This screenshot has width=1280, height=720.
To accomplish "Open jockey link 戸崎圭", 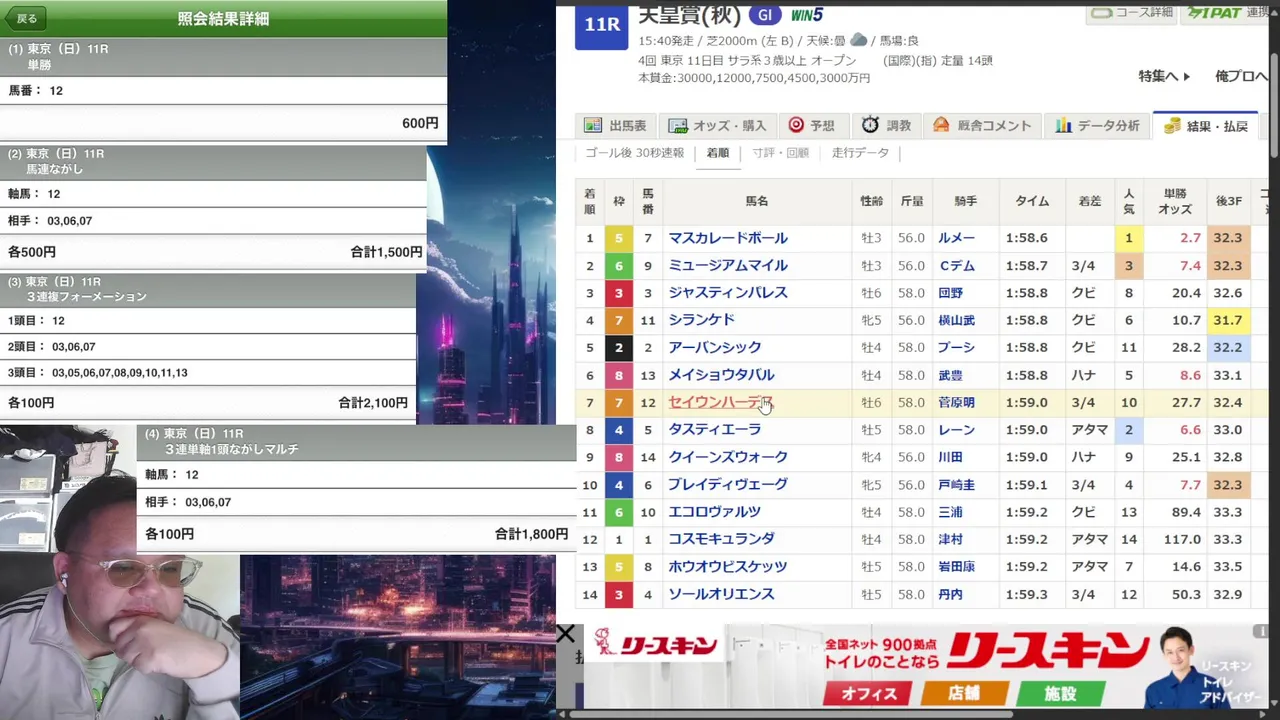I will [x=956, y=484].
